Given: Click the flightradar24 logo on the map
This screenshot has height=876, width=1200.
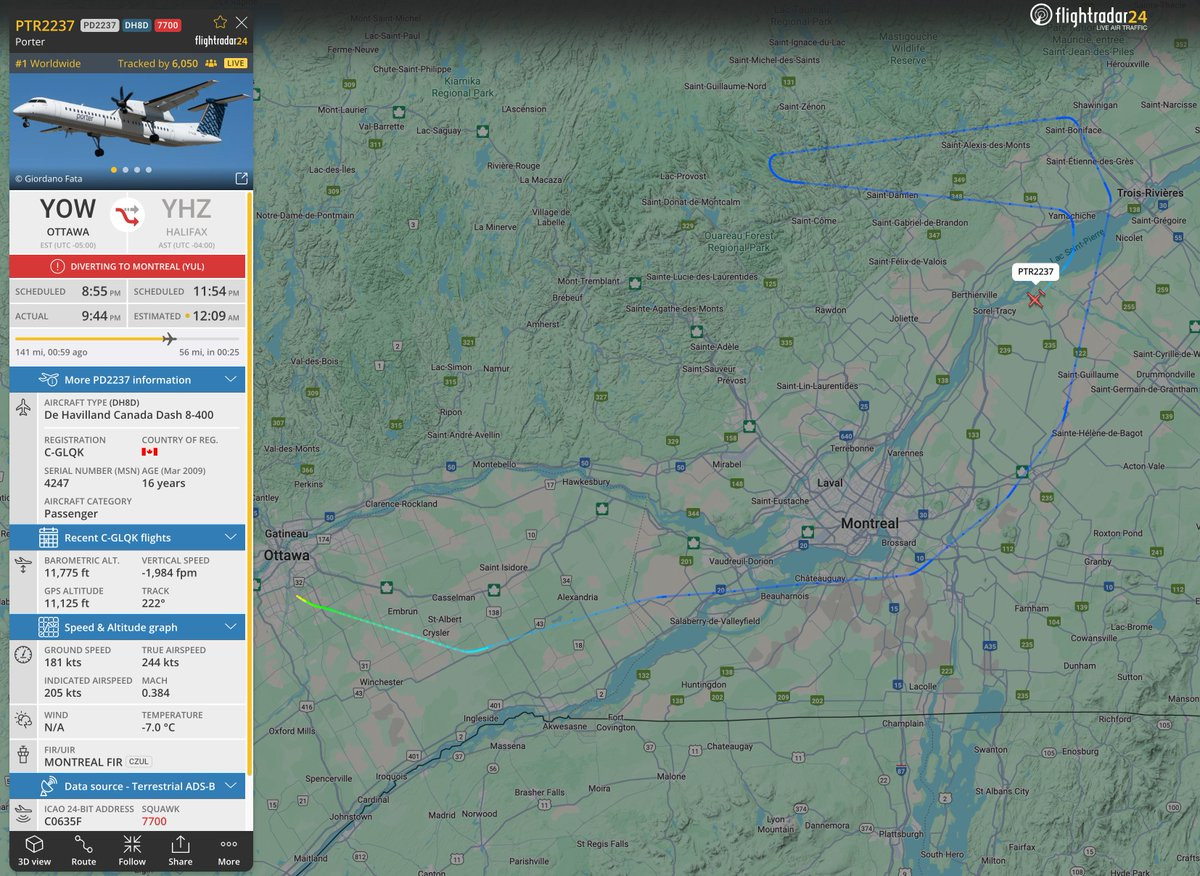Looking at the screenshot, I should pyautogui.click(x=1089, y=16).
